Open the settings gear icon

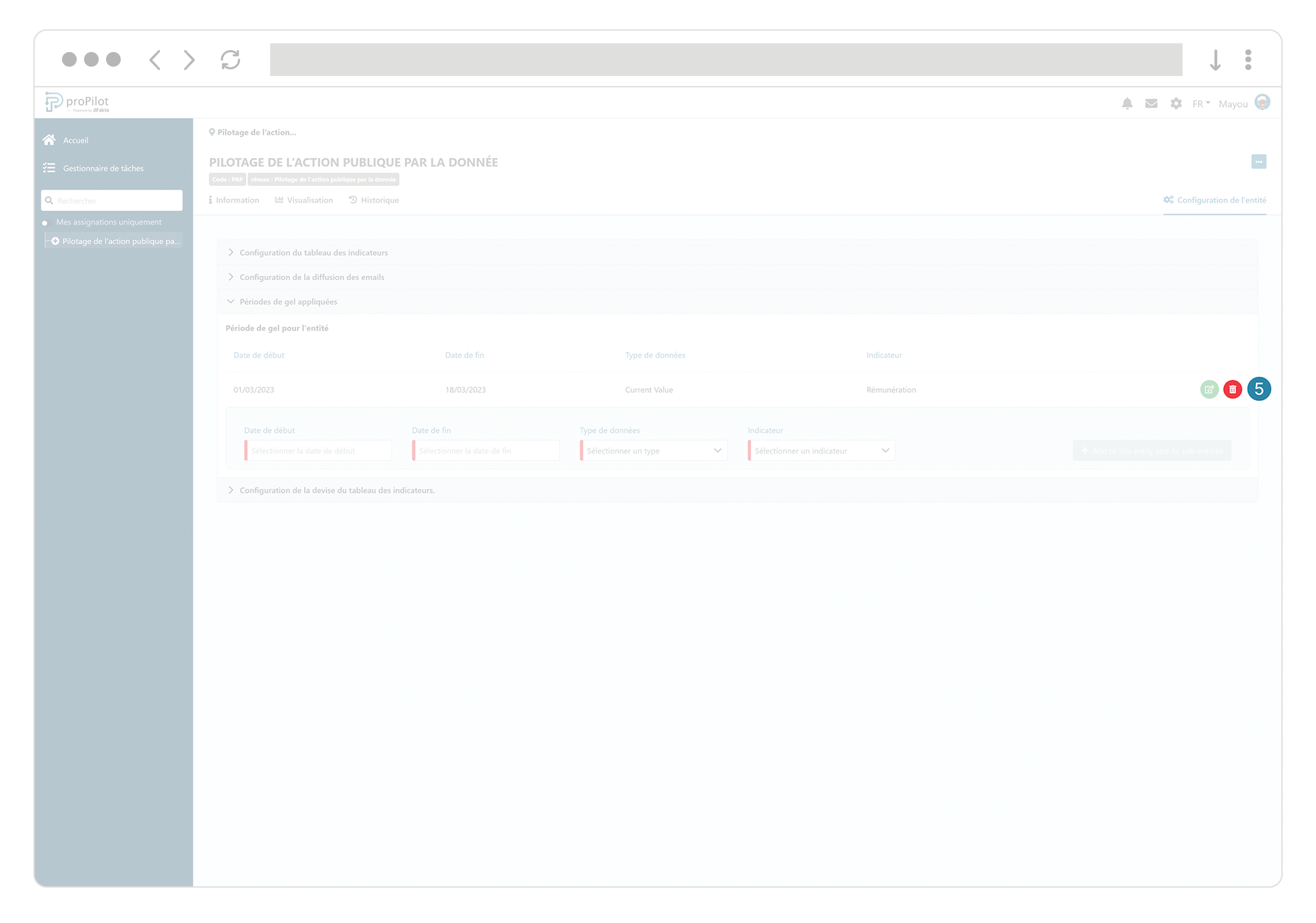(x=1176, y=103)
